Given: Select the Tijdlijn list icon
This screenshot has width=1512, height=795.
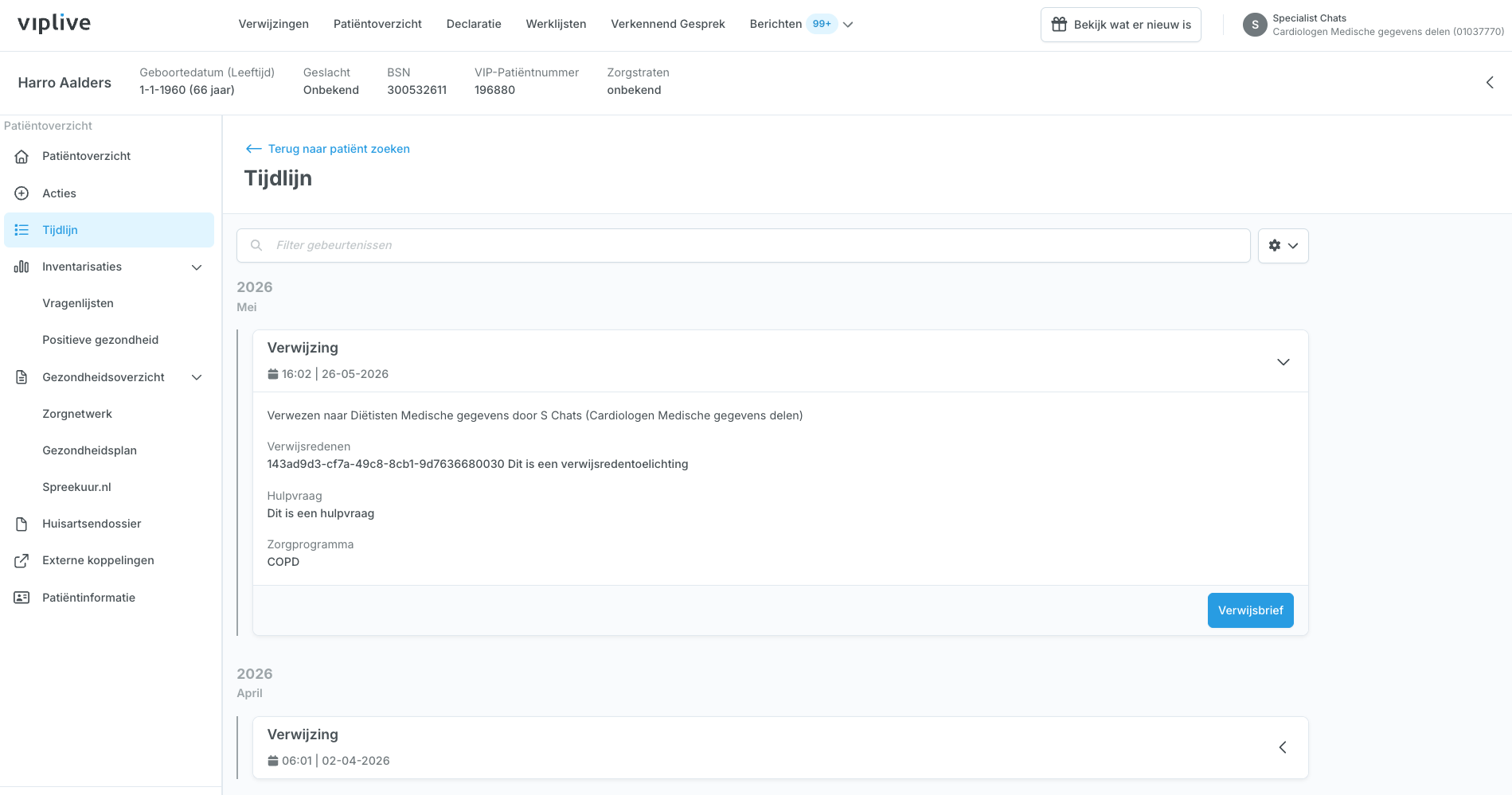Looking at the screenshot, I should [x=21, y=230].
